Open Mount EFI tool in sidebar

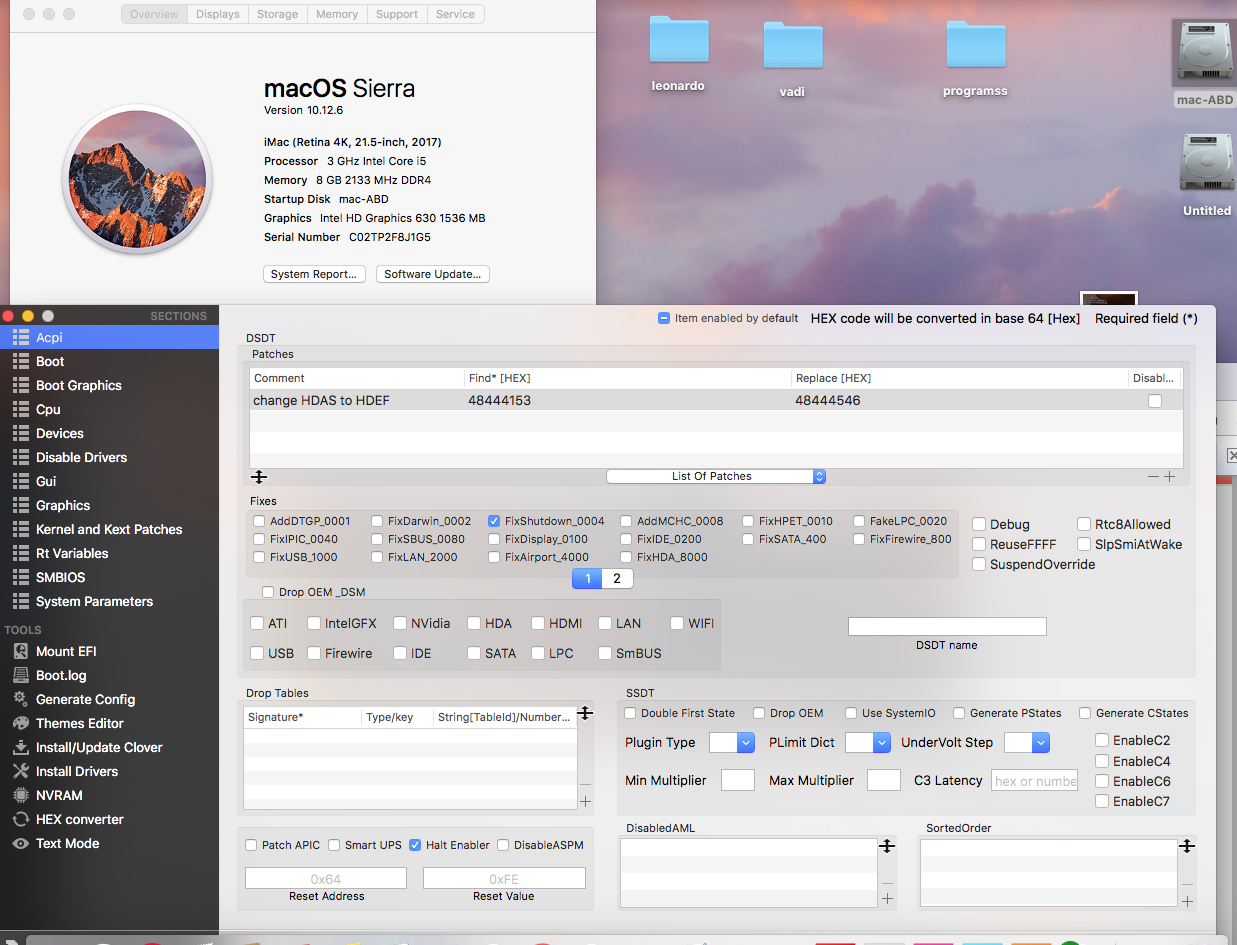[66, 651]
